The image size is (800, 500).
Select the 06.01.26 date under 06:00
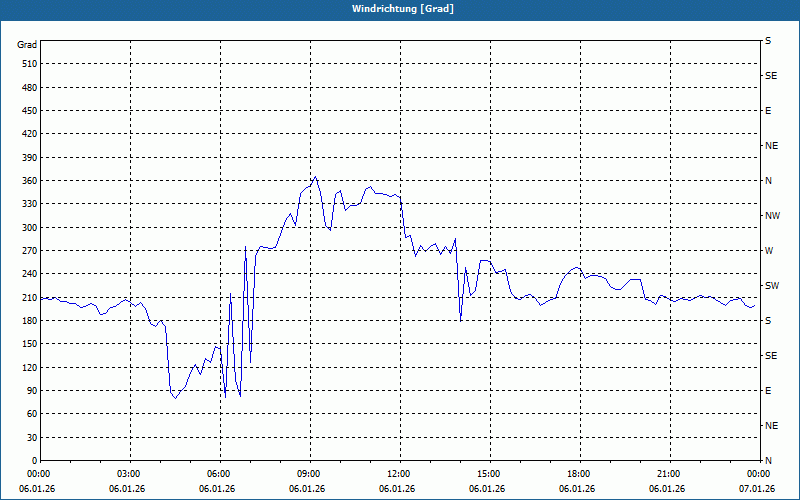click(217, 489)
